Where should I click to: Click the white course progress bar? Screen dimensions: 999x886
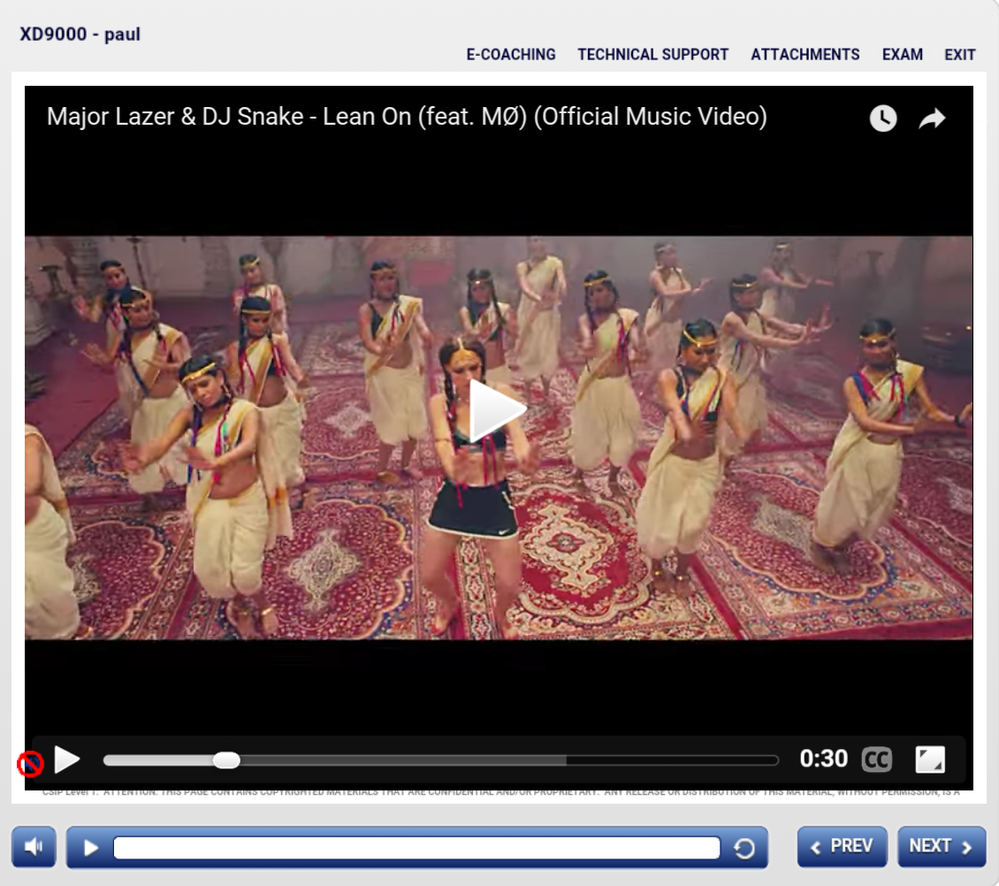pyautogui.click(x=417, y=848)
